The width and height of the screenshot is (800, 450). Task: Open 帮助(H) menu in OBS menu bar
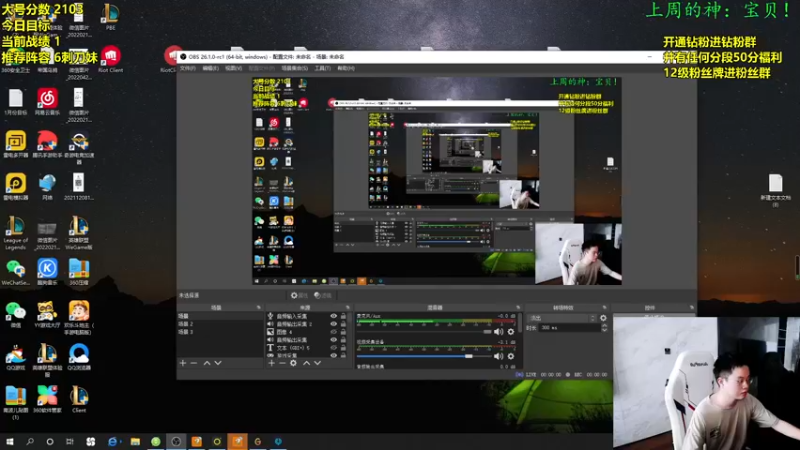pos(345,68)
